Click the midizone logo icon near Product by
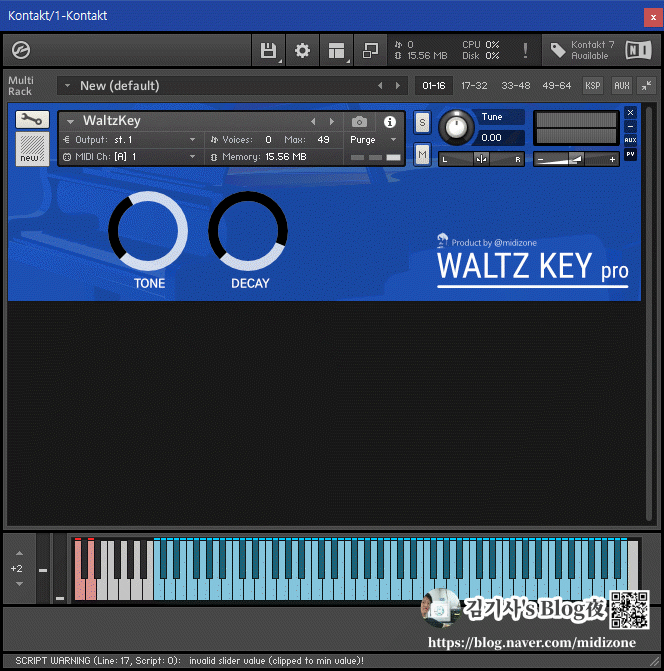Screen dimensions: 664x671 pos(442,240)
